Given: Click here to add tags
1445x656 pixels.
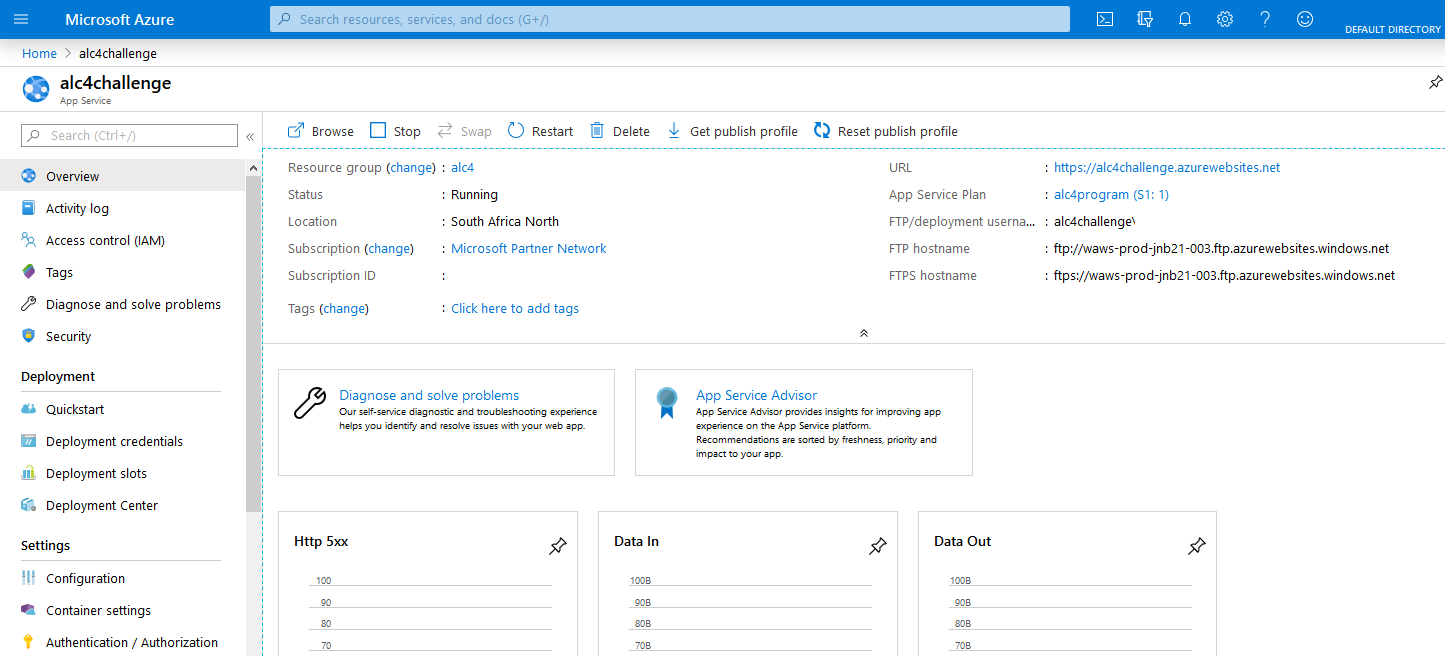Looking at the screenshot, I should click(x=515, y=308).
